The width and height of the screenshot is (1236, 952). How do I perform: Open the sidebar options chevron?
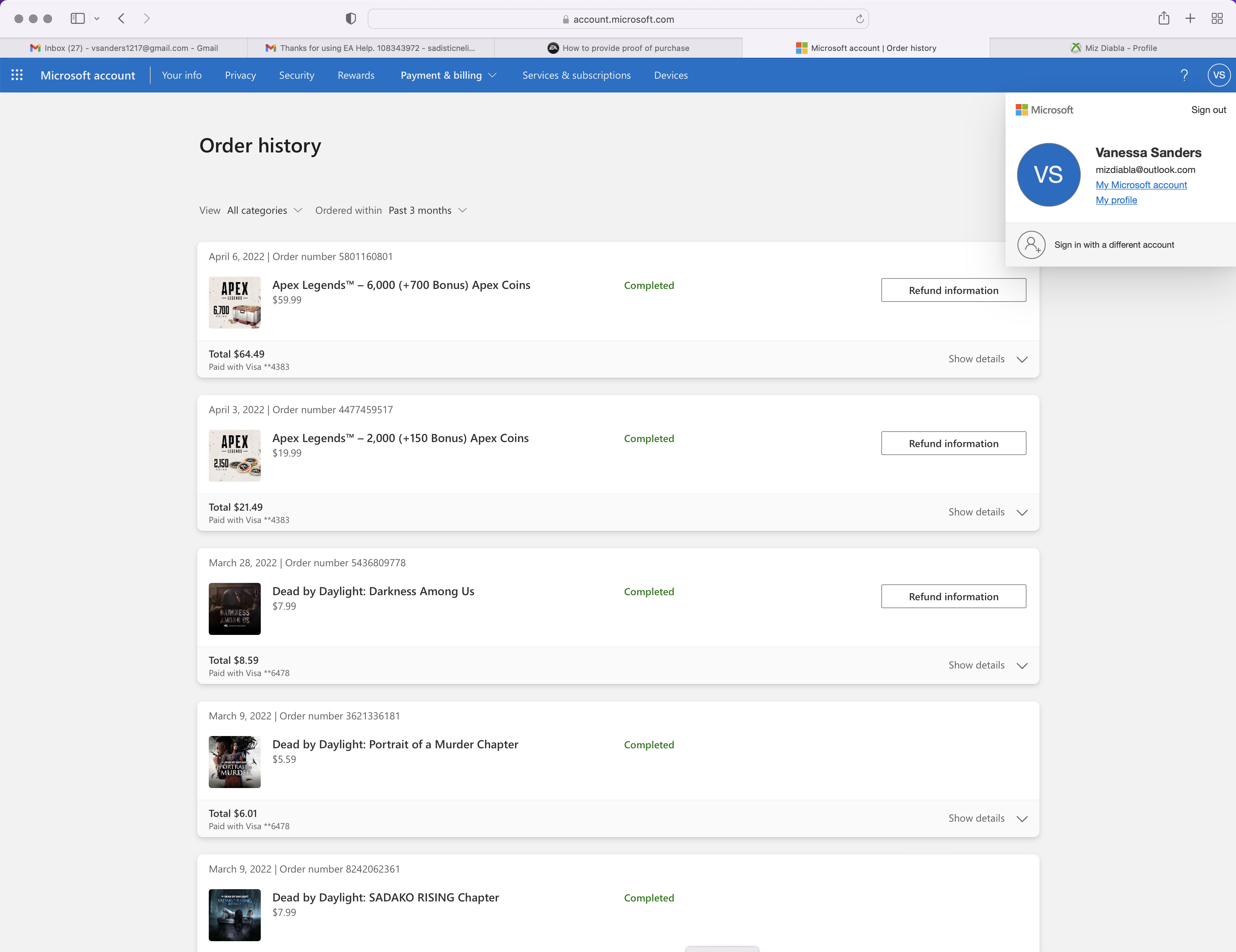[97, 19]
